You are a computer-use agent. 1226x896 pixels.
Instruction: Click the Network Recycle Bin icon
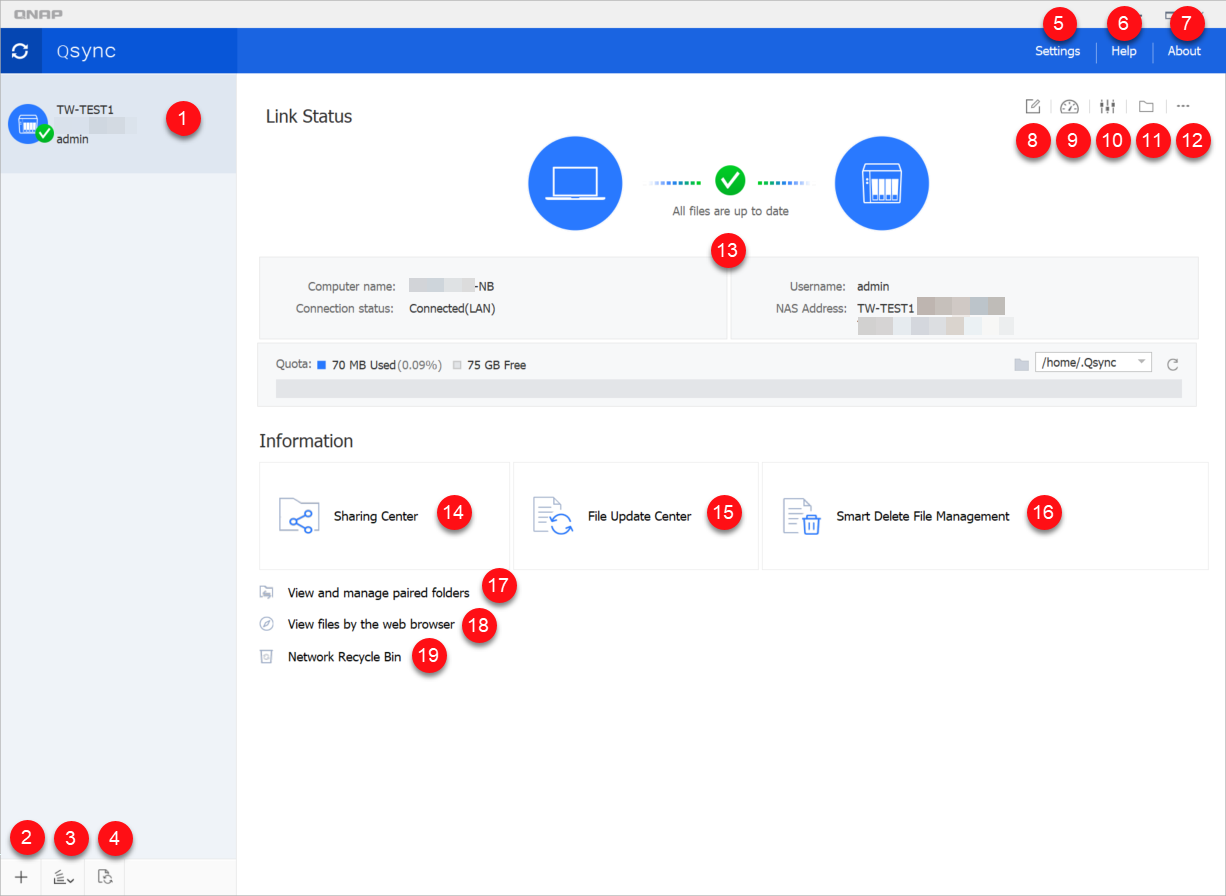point(266,657)
